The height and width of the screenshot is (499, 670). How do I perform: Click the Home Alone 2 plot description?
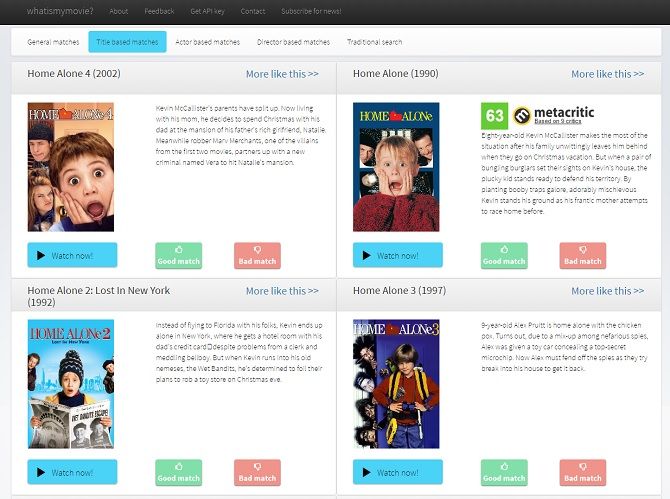[239, 352]
